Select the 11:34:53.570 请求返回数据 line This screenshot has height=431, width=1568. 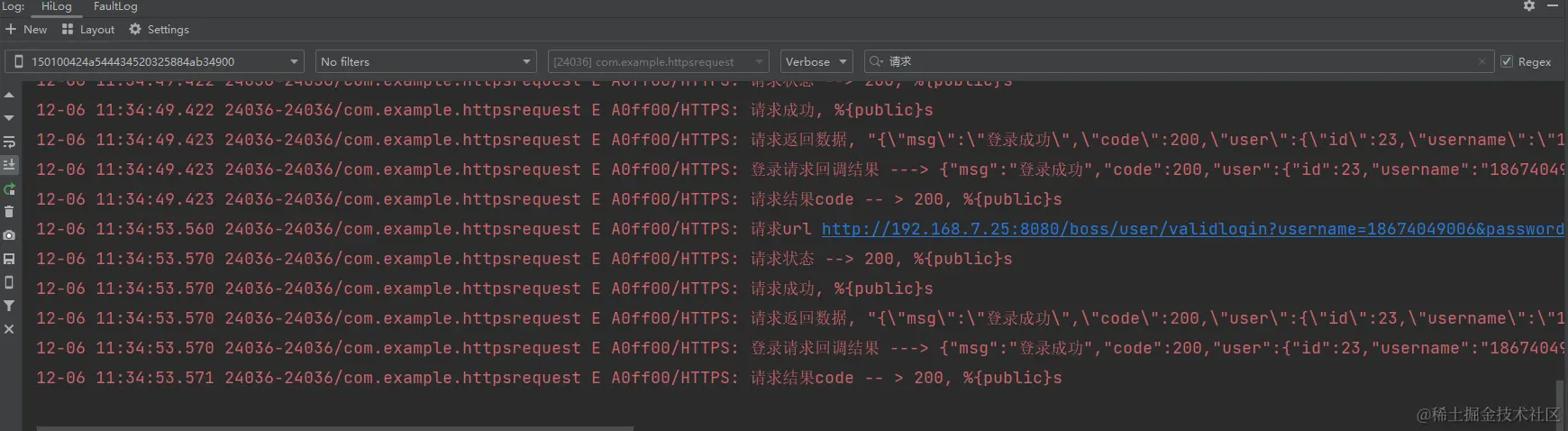click(800, 318)
